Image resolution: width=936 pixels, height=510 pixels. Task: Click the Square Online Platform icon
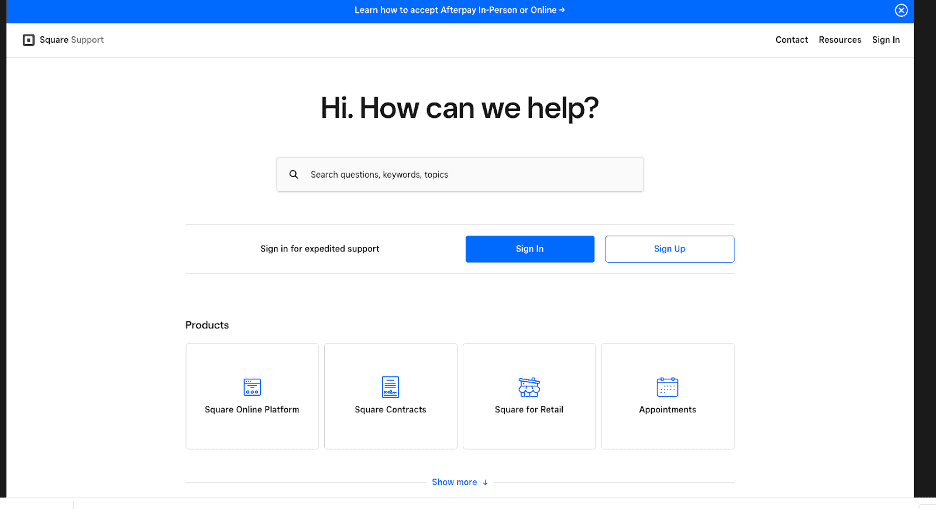tap(252, 387)
